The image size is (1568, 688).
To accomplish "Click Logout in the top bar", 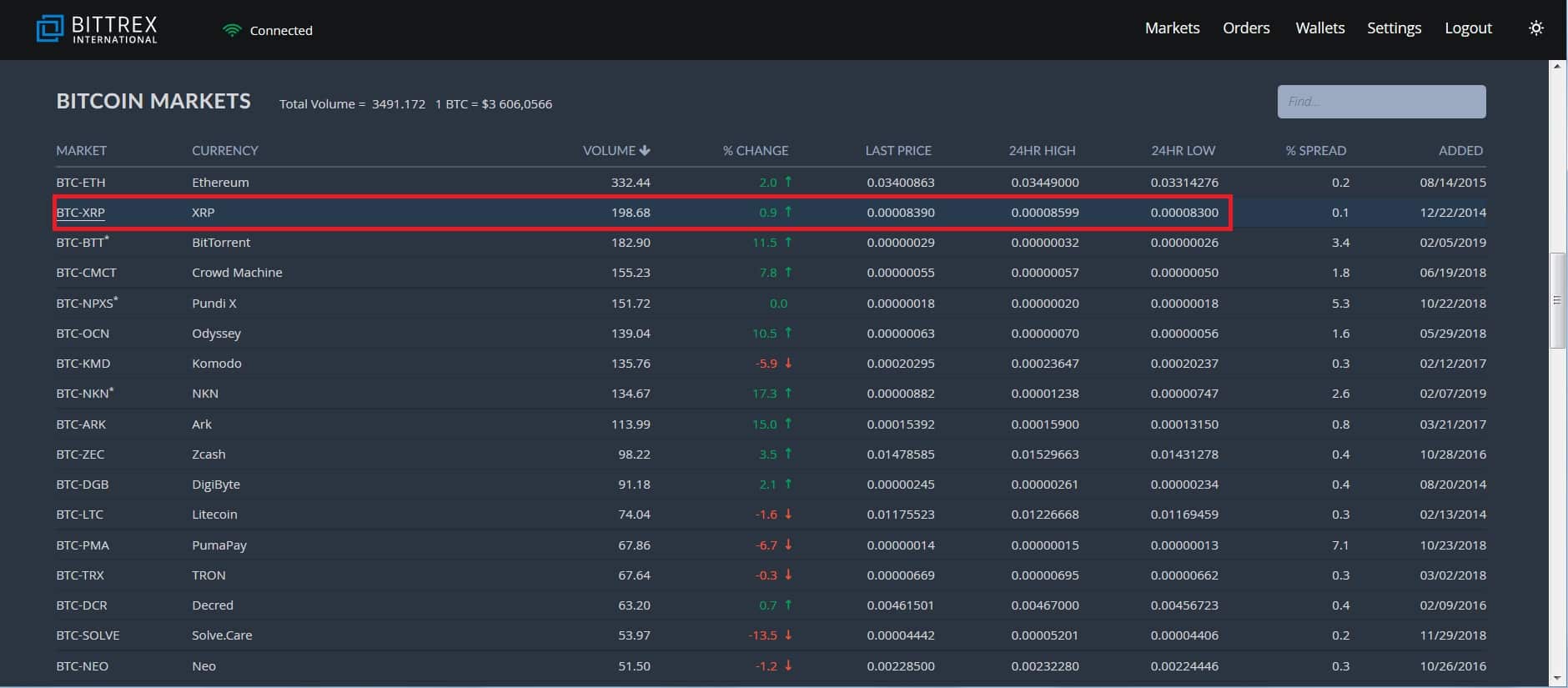I will [1468, 28].
